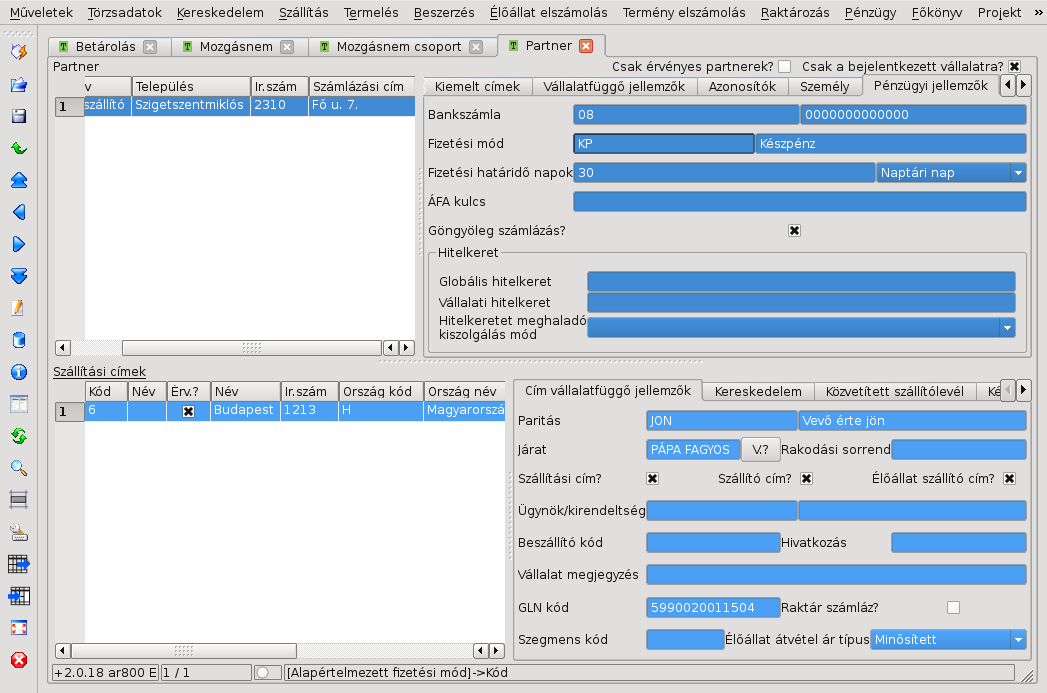Uncheck 'Göngyöleg számlázás?' checkbox
Image resolution: width=1047 pixels, height=693 pixels.
click(x=795, y=231)
